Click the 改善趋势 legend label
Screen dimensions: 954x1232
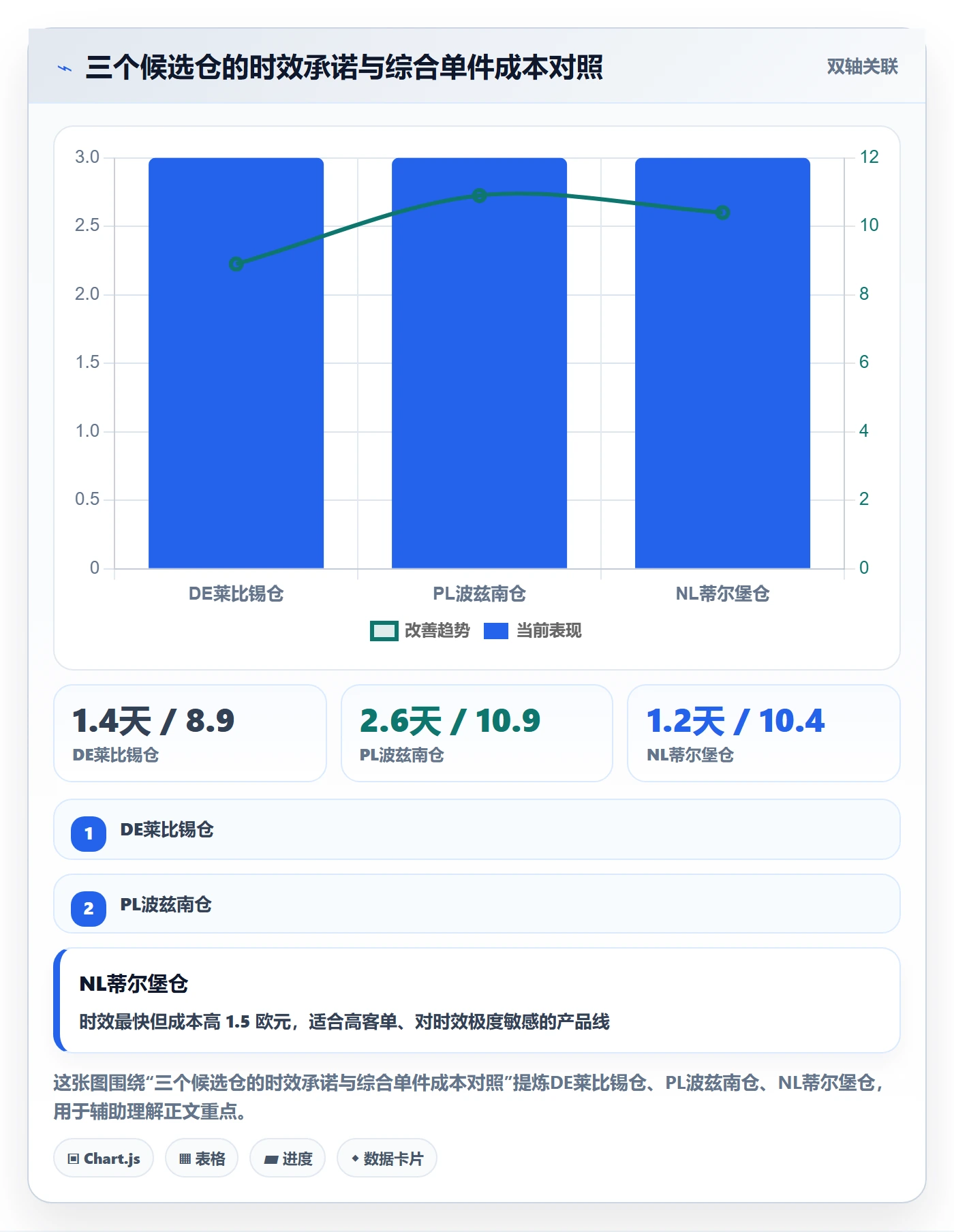437,631
